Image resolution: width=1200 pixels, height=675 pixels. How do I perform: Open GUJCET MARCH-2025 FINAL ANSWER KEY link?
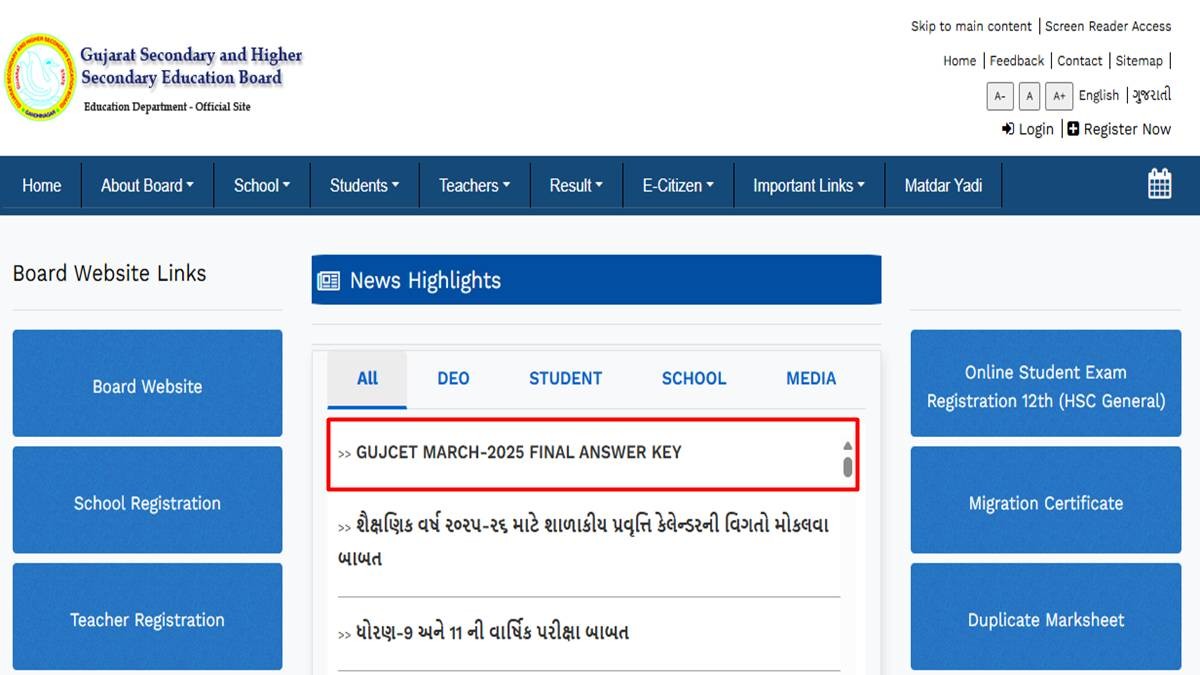pos(518,452)
